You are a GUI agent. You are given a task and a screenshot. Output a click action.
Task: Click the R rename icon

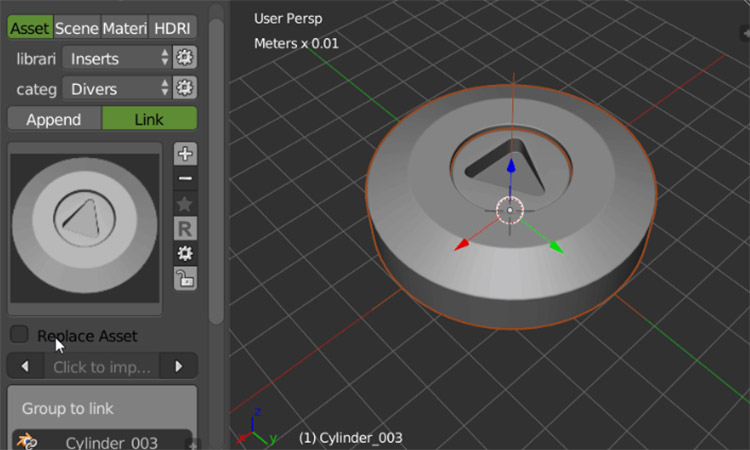pos(185,229)
